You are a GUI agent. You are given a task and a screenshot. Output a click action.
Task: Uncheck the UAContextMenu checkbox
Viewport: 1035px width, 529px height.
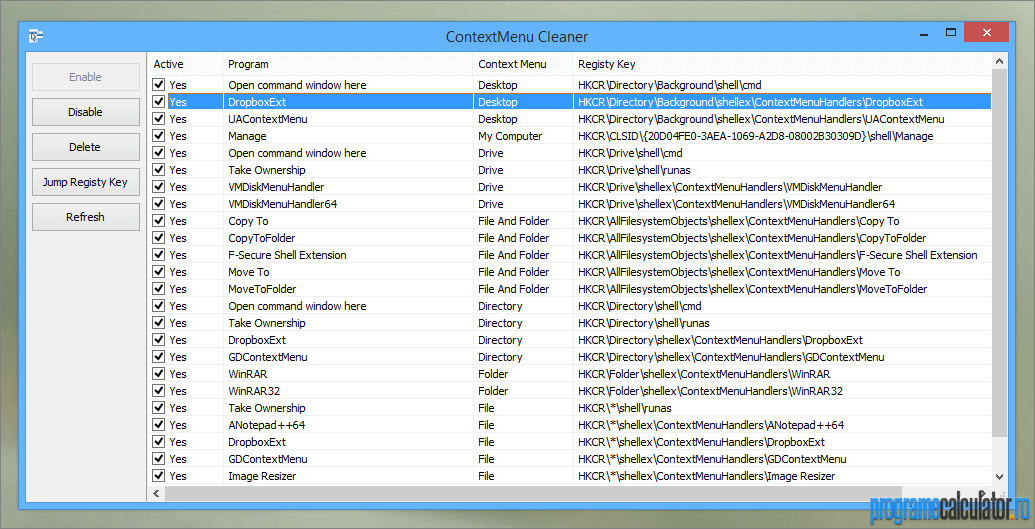(158, 119)
